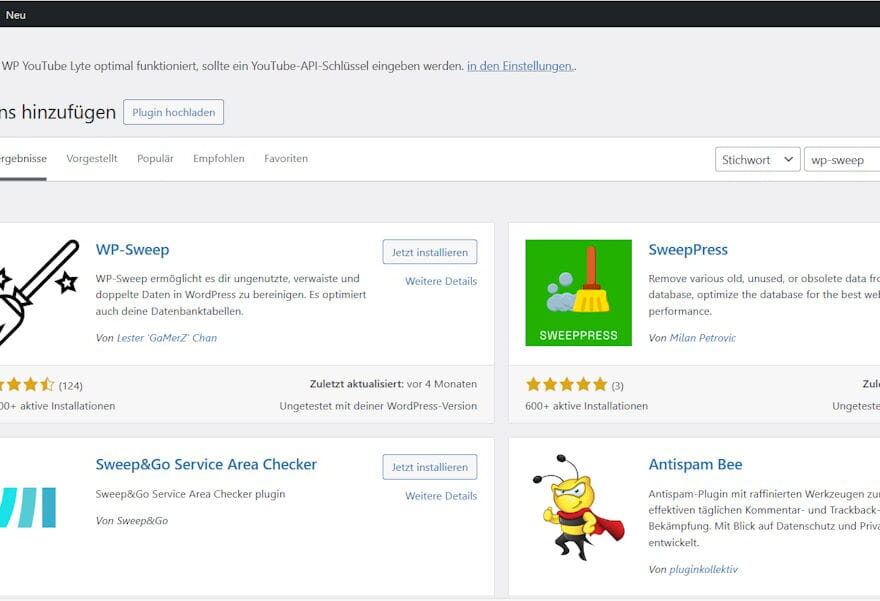Focus the plugin search field containing wp-sweep
The height and width of the screenshot is (601, 880).
point(842,159)
